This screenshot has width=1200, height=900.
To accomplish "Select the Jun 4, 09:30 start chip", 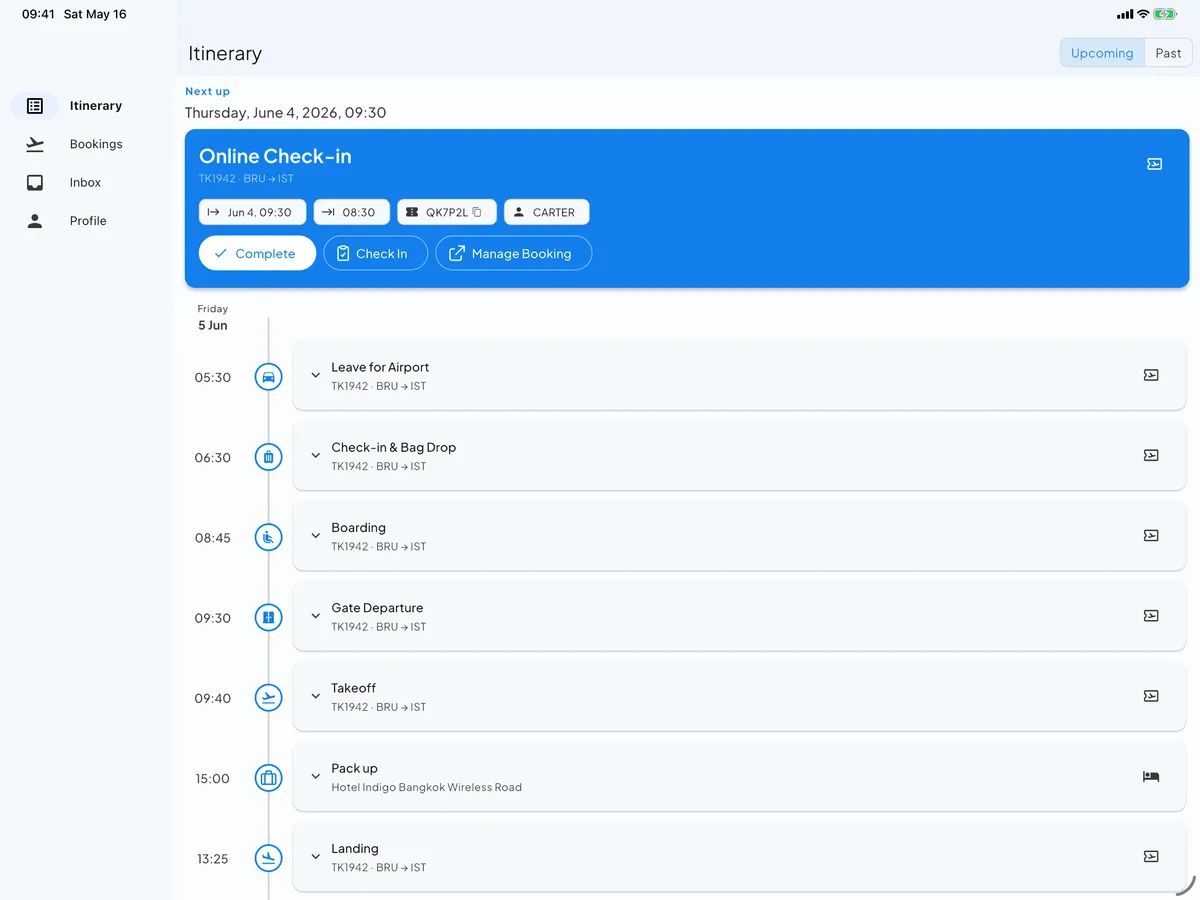I will pyautogui.click(x=252, y=212).
